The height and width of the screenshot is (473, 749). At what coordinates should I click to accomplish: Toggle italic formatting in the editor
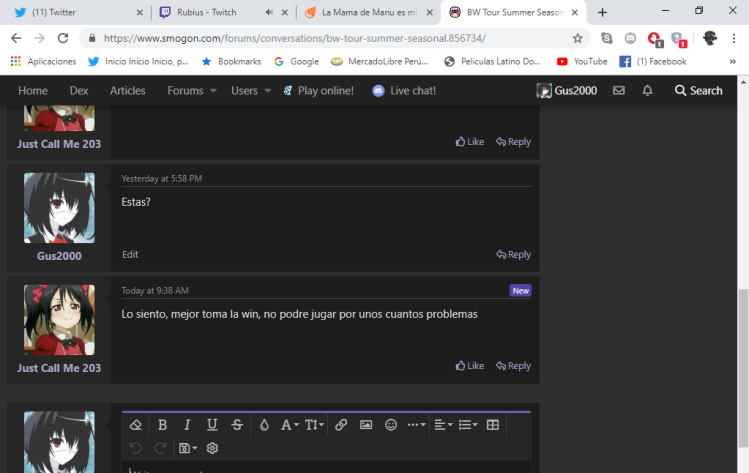[x=187, y=425]
